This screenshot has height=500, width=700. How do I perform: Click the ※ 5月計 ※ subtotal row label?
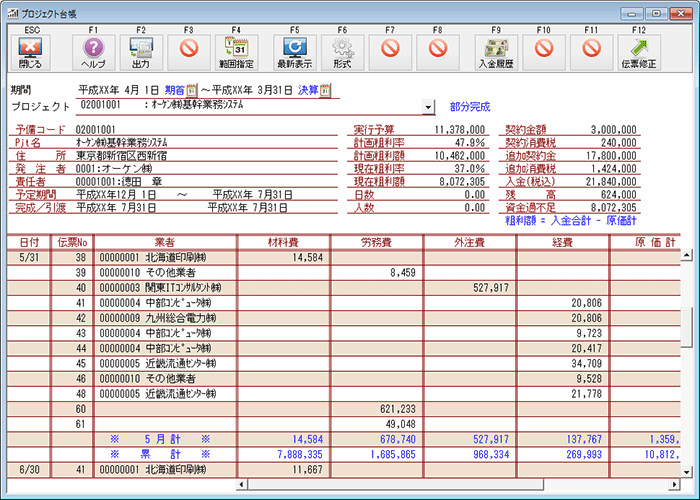pos(160,440)
